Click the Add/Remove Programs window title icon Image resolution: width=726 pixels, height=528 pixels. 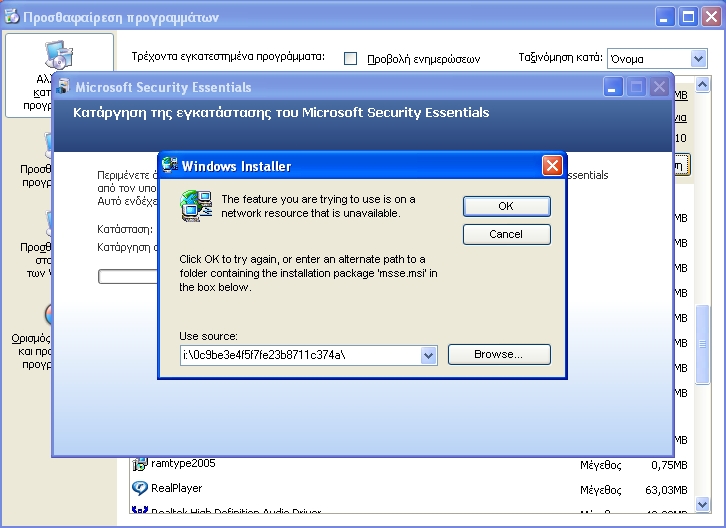[12, 17]
